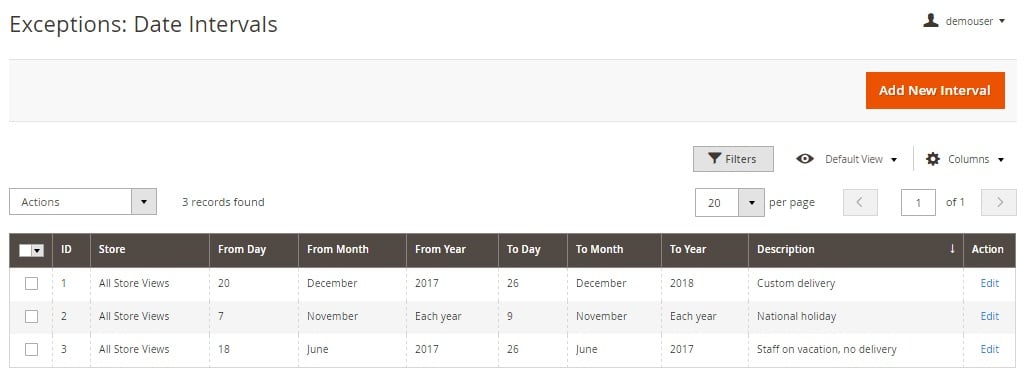Select the National holiday row checkbox
The width and height of the screenshot is (1027, 377).
pos(31,316)
